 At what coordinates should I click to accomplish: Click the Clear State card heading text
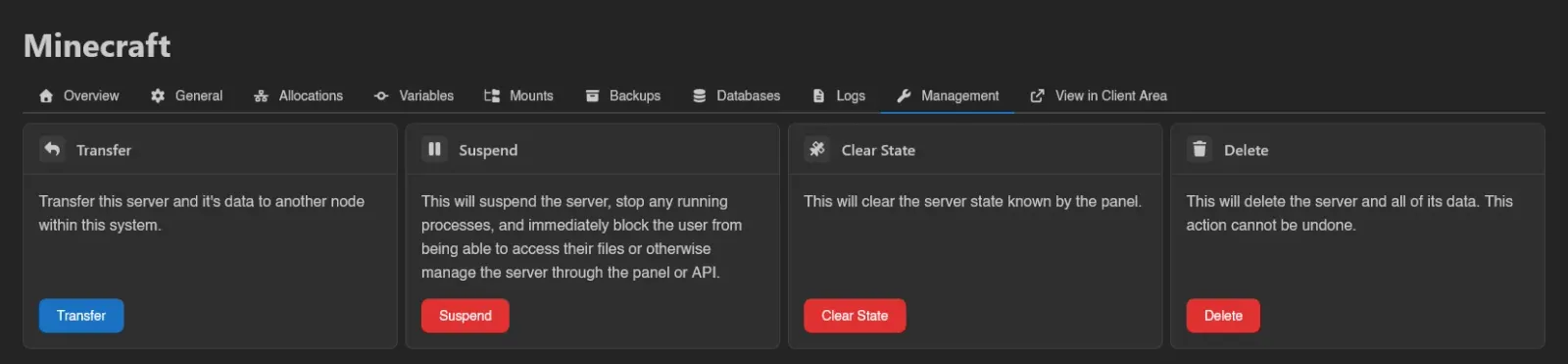click(878, 150)
